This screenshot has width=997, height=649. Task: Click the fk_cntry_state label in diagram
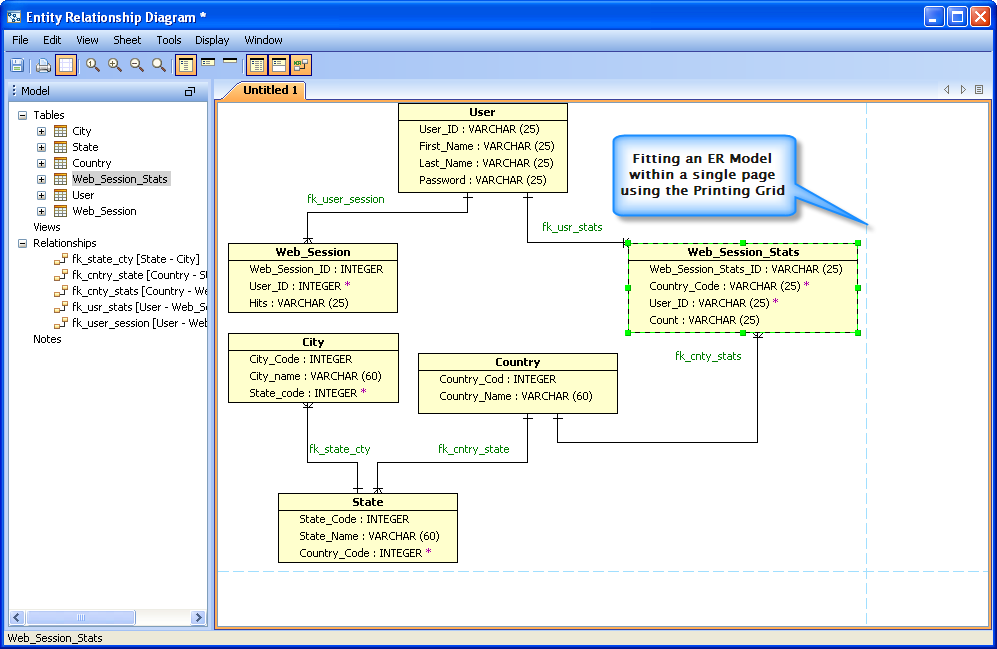[x=474, y=449]
